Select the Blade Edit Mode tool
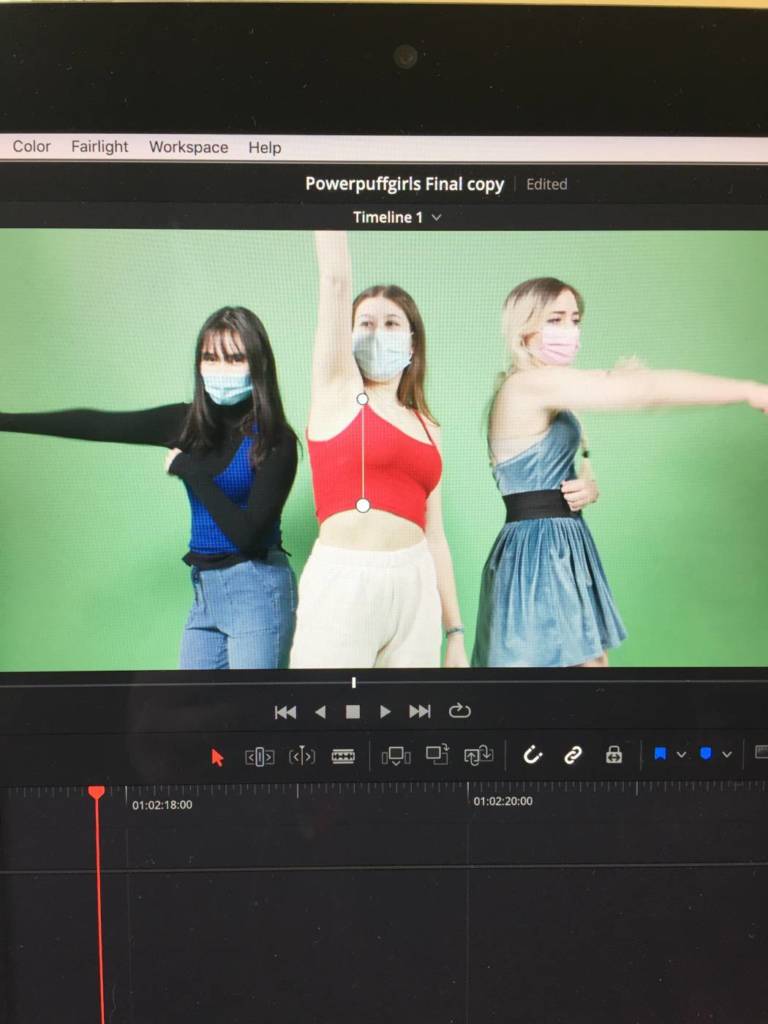The image size is (768, 1024). [x=344, y=756]
